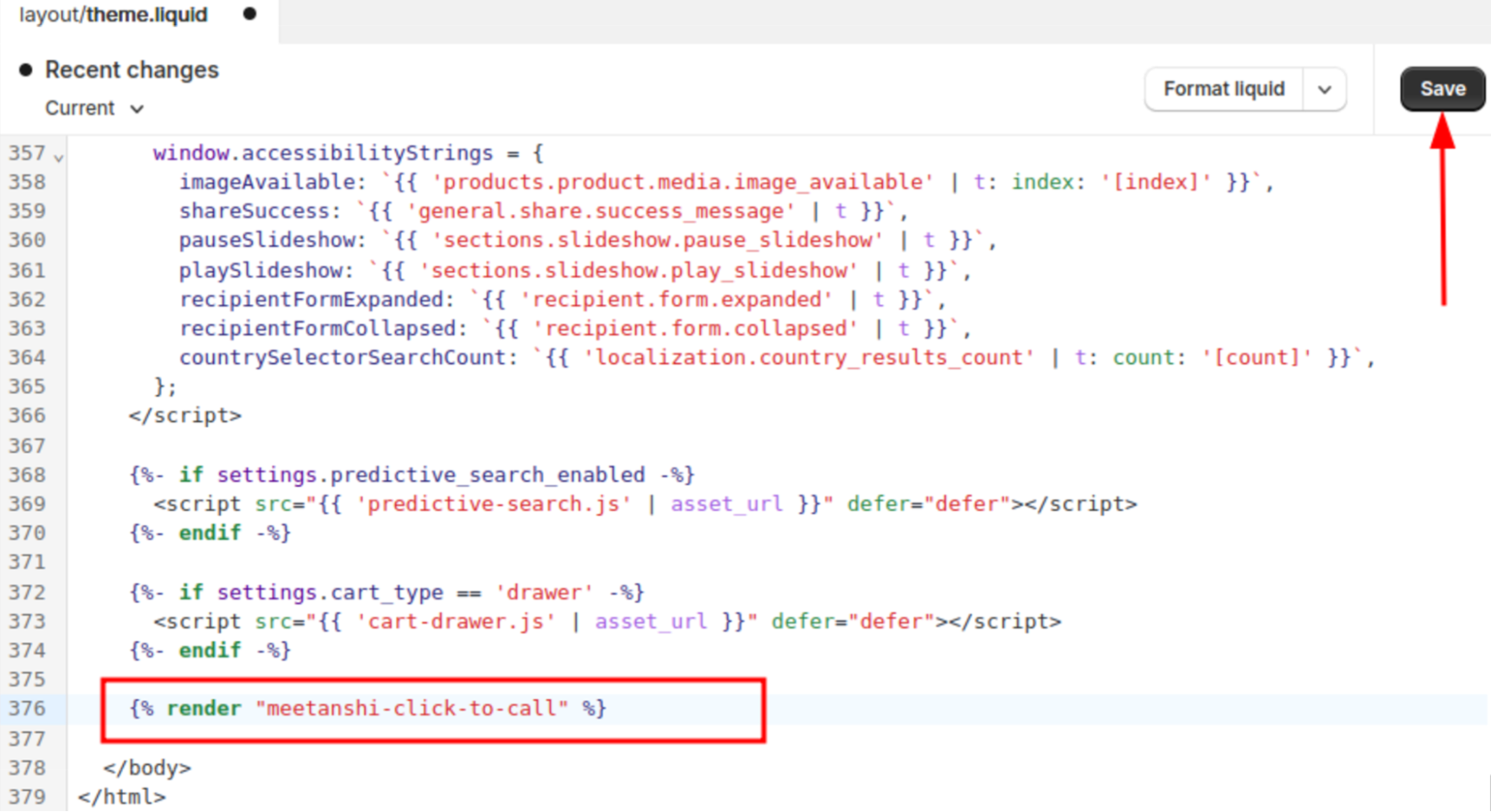Viewport: 1491px width, 812px height.
Task: Click the pauseSlideshow line
Action: [588, 240]
